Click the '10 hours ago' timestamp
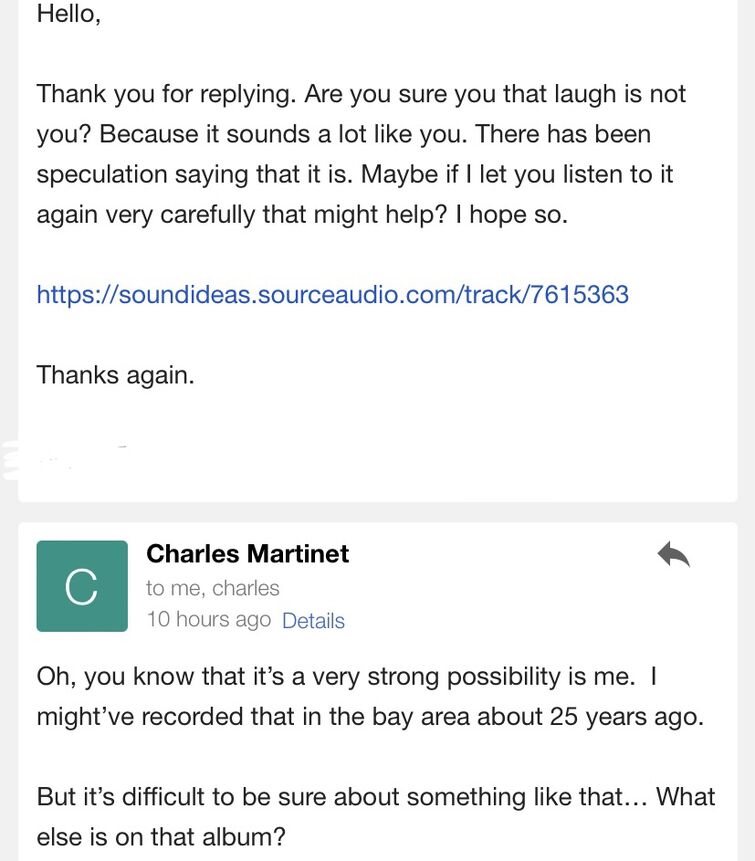Viewport: 755px width, 861px height. 208,620
